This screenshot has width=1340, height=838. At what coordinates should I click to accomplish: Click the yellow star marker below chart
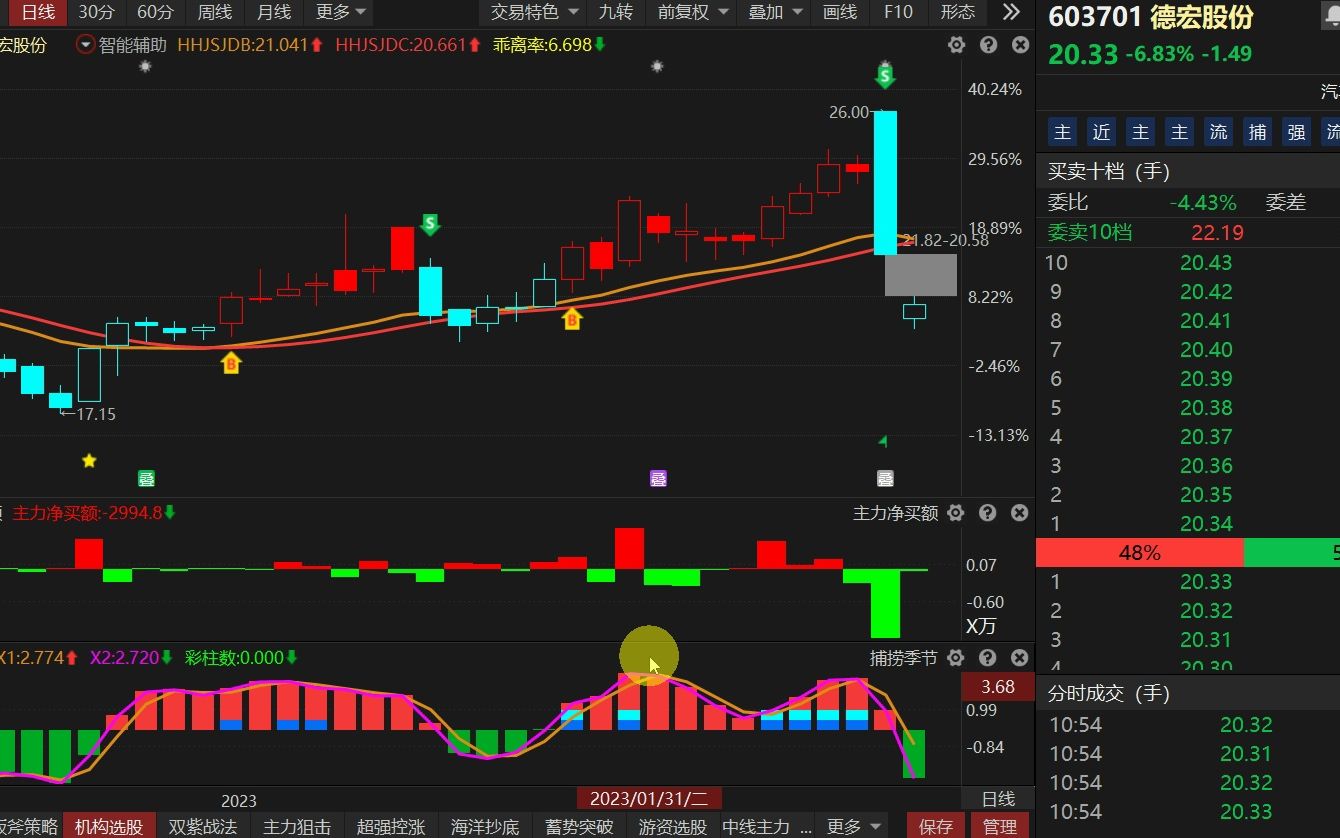[89, 460]
